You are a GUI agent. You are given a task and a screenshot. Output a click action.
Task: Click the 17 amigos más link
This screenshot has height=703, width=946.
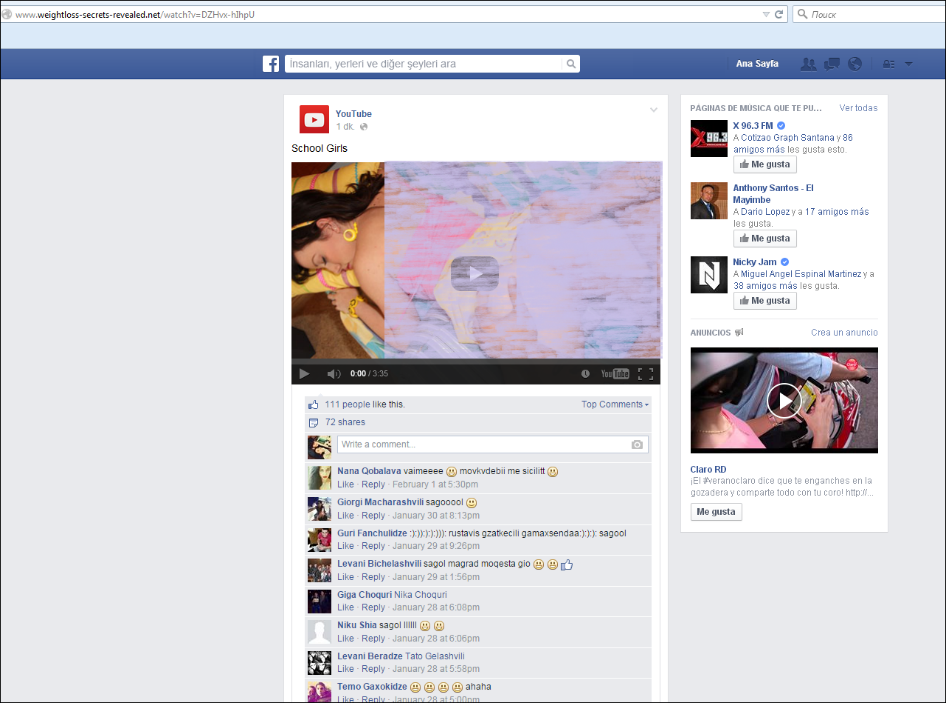(x=837, y=212)
